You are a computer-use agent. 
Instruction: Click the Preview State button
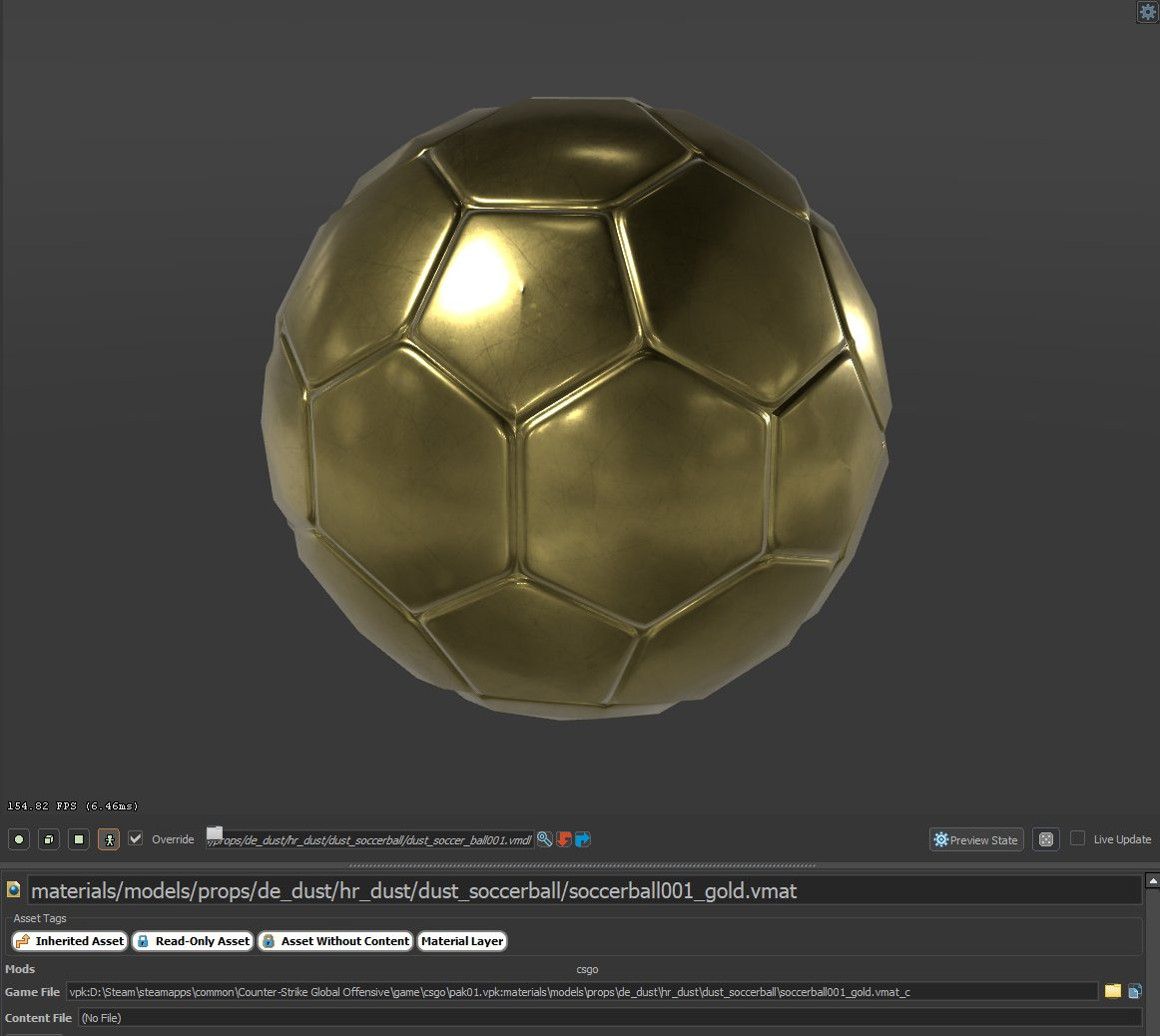[975, 839]
